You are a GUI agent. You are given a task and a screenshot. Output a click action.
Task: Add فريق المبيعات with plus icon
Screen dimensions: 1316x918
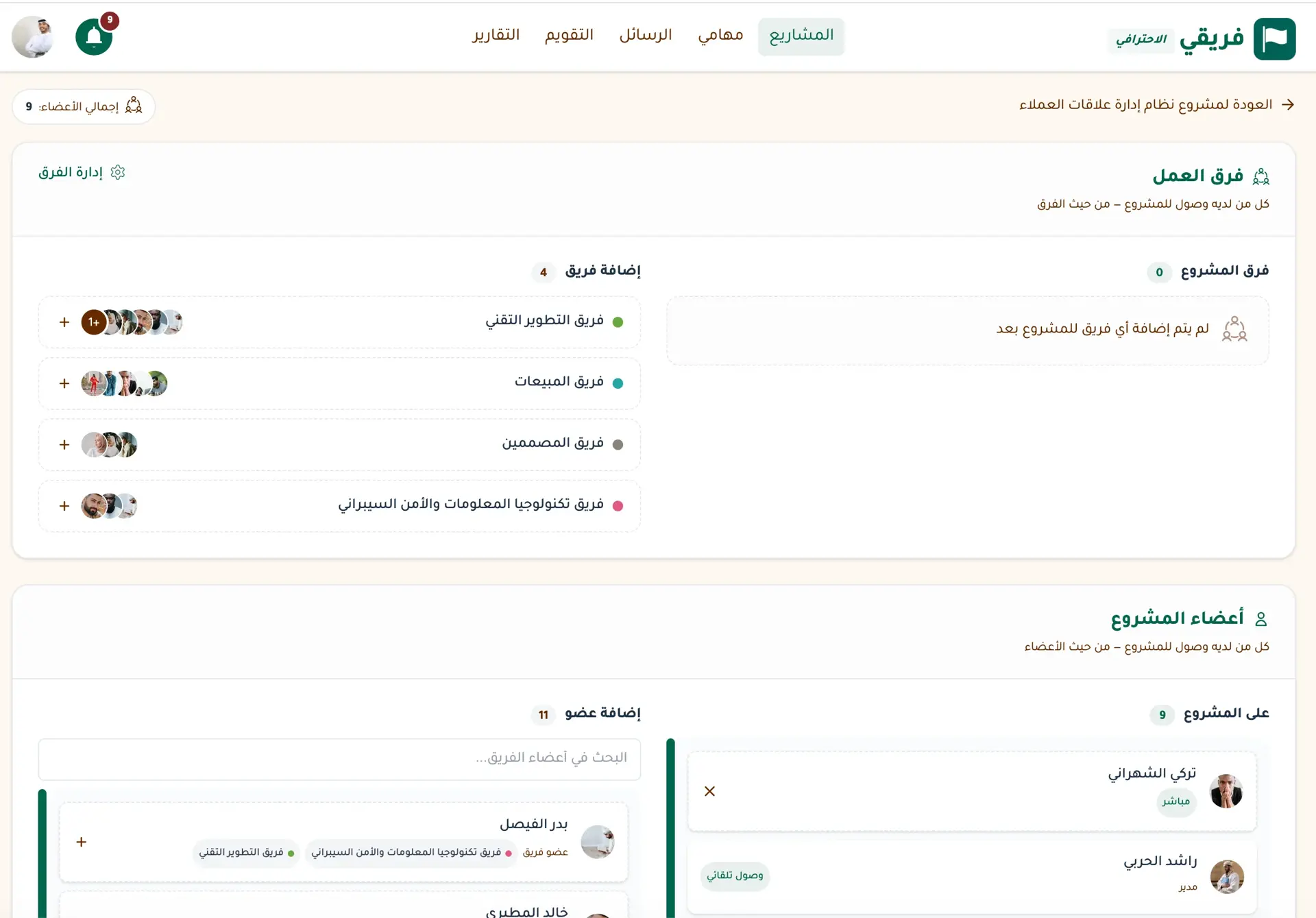[x=64, y=384]
